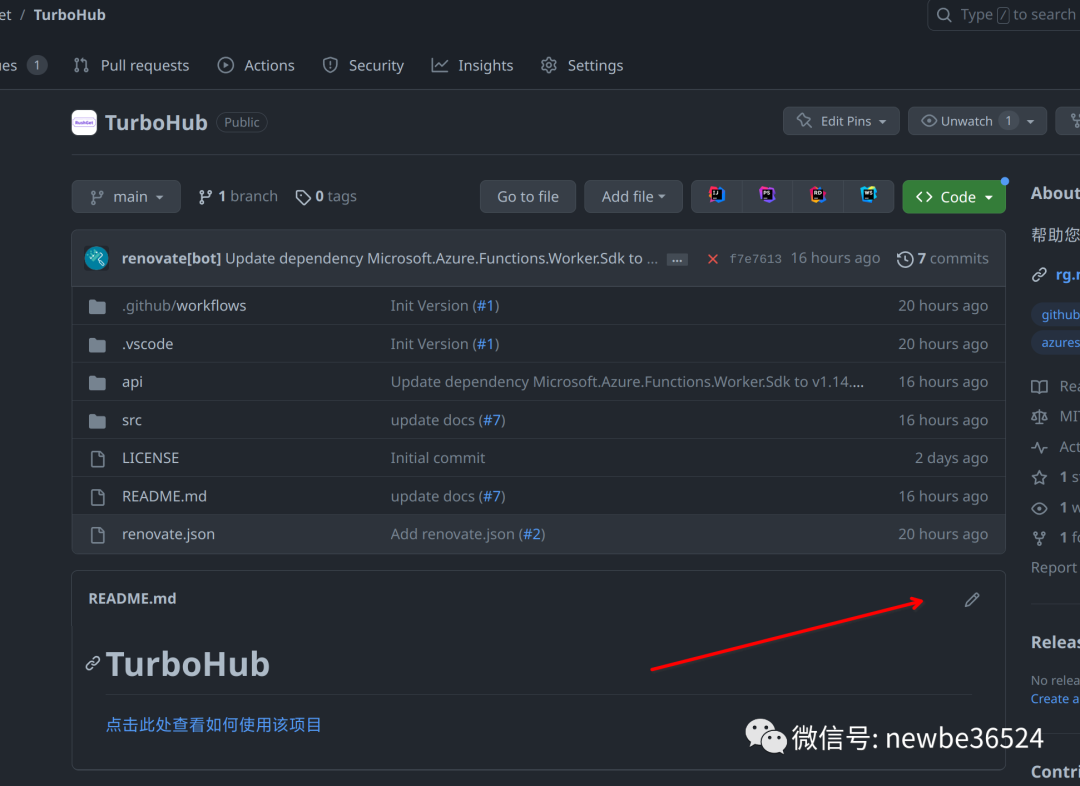Open the 1 branch link
The image size is (1080, 786).
238,196
